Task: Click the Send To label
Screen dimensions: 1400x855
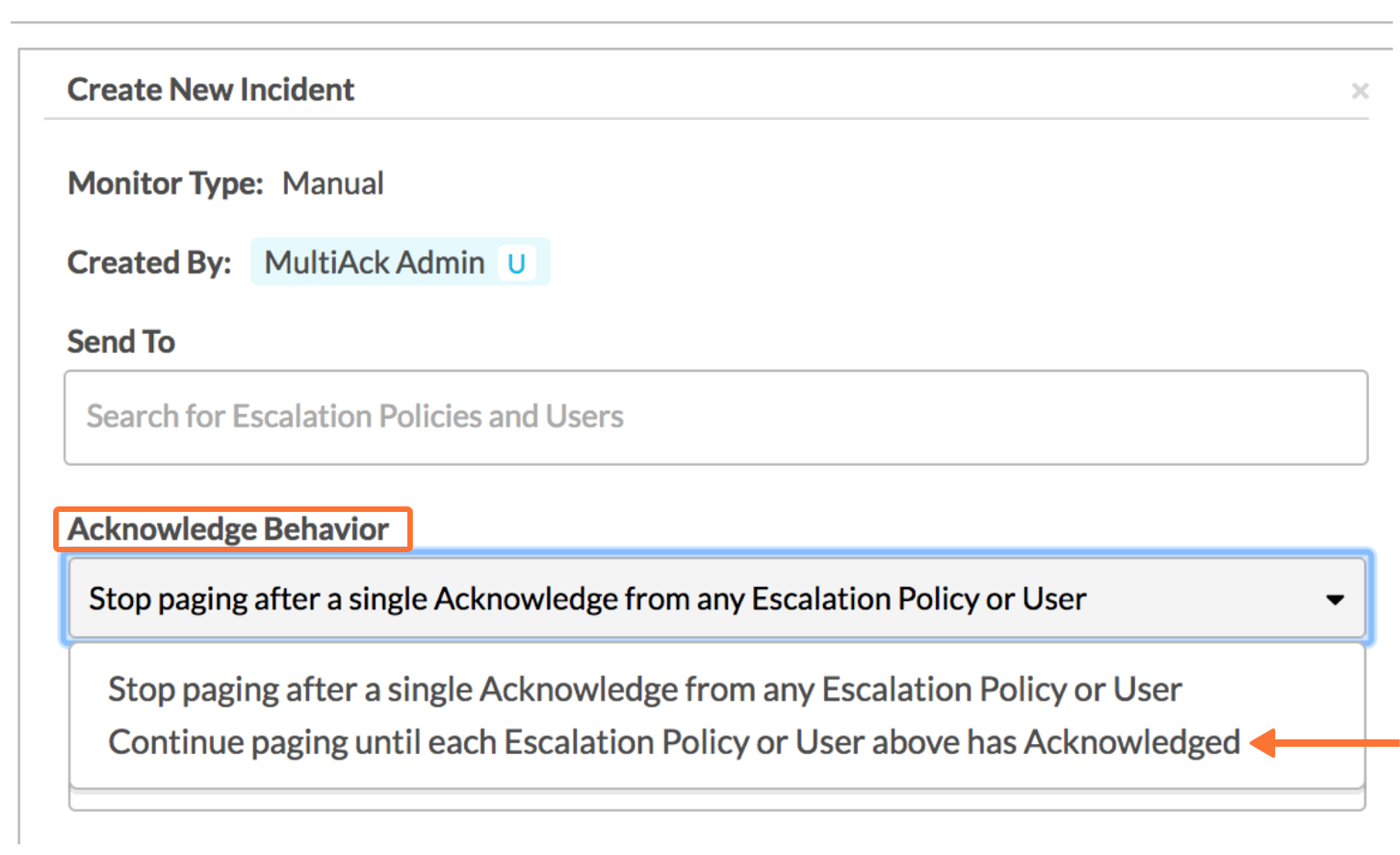Action: point(121,341)
